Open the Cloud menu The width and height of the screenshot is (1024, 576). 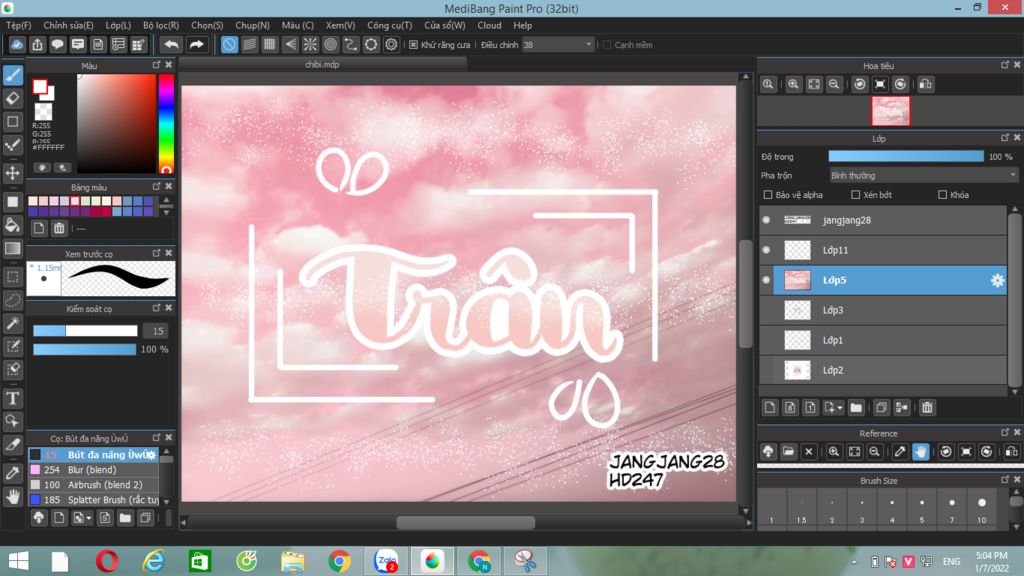[x=489, y=25]
